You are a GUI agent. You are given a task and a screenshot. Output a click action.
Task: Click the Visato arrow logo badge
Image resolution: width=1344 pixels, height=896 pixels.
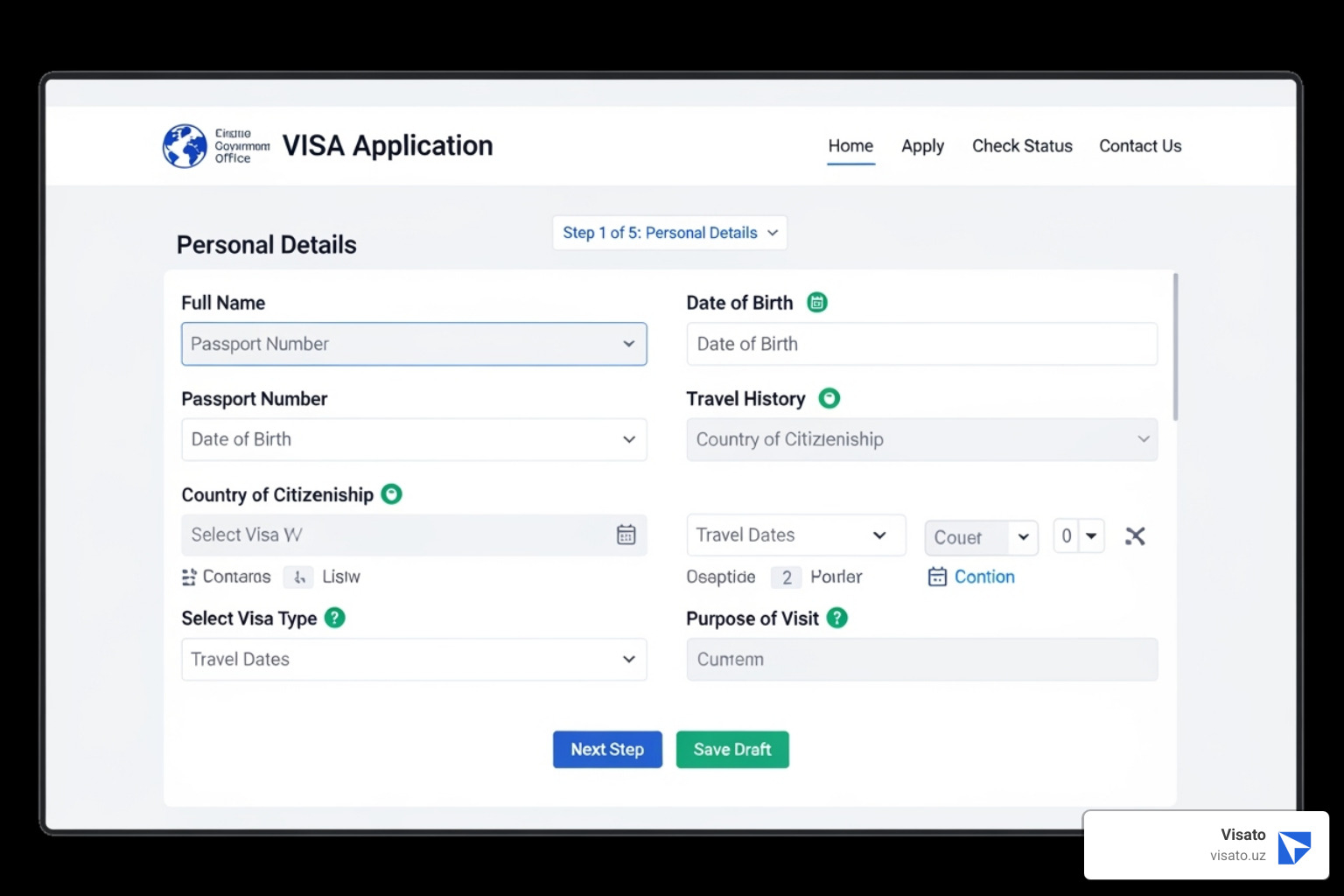(1293, 847)
